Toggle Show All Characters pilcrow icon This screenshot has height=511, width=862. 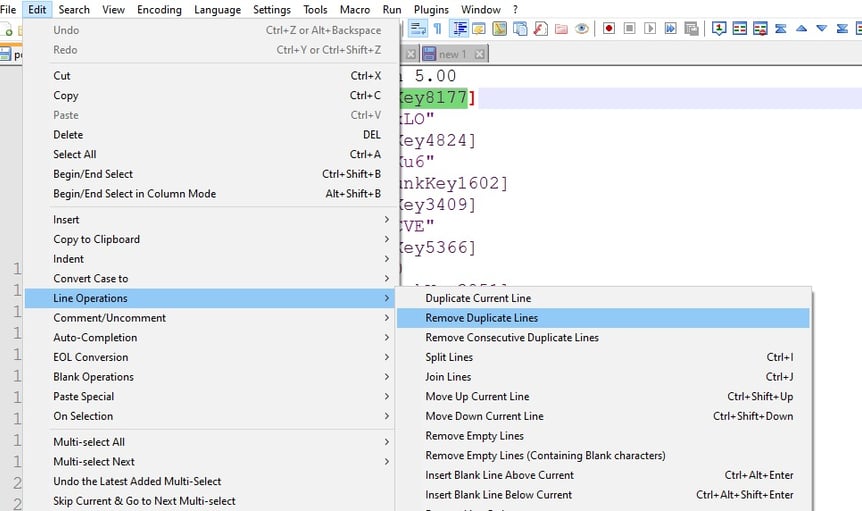[438, 28]
